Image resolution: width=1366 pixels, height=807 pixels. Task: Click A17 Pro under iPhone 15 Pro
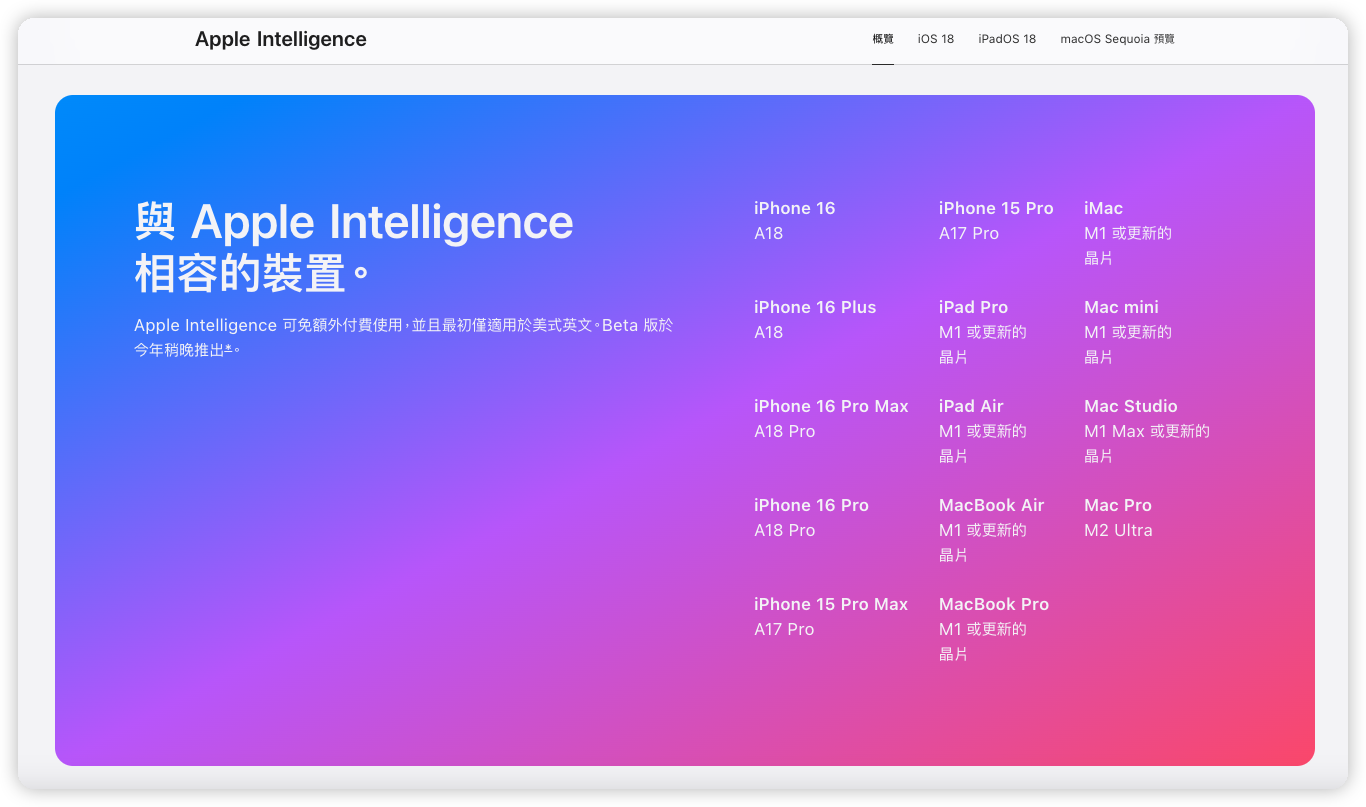(x=969, y=233)
